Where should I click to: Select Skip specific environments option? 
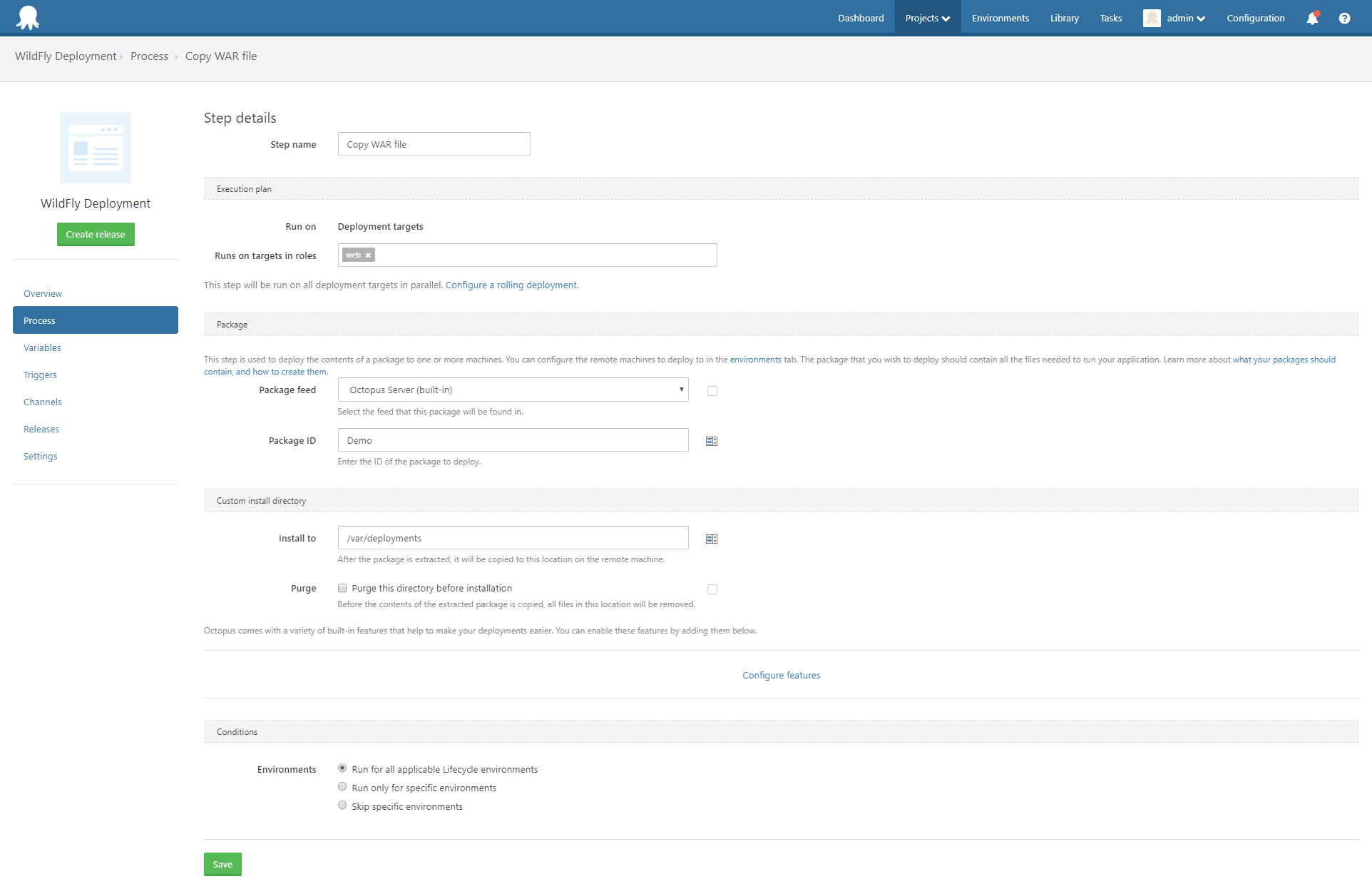click(342, 806)
